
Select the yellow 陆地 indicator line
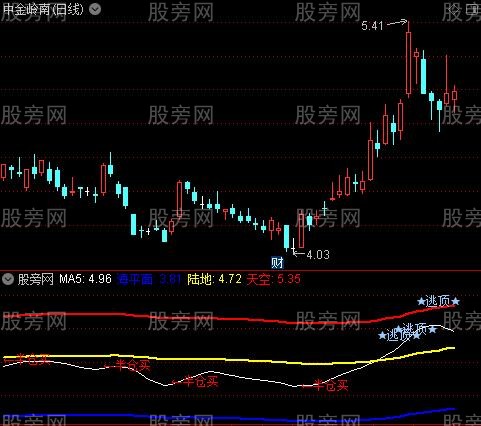230,359
